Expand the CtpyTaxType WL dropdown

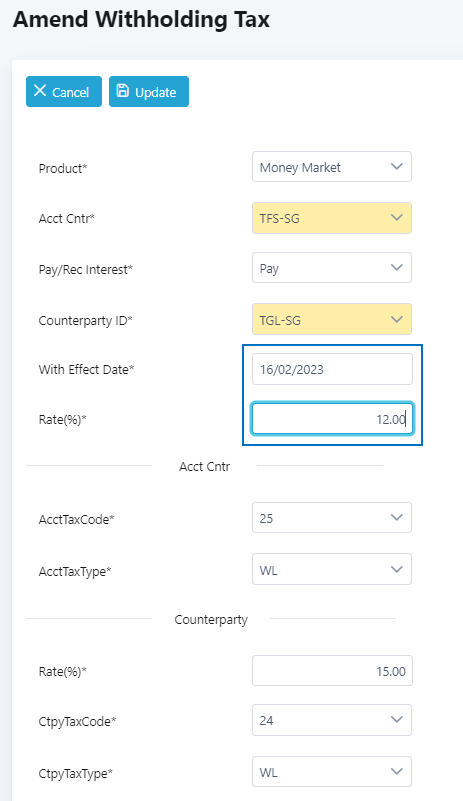pos(332,771)
